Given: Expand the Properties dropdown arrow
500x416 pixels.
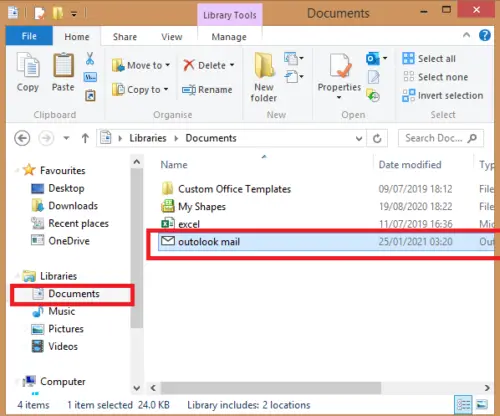Looking at the screenshot, I should pos(339,97).
